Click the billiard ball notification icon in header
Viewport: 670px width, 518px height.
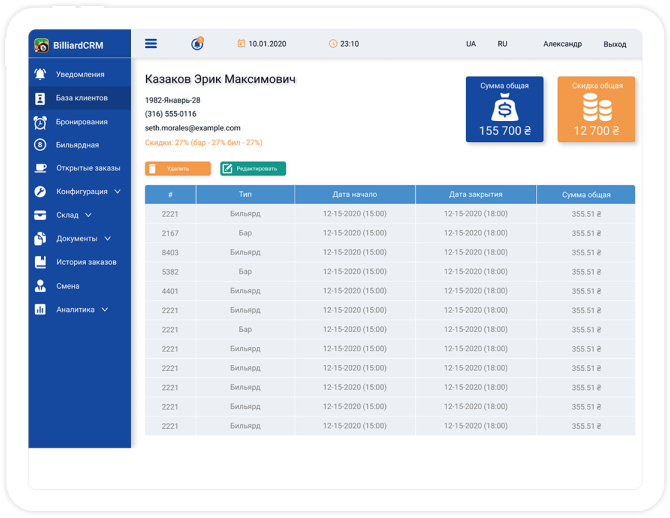coord(197,44)
